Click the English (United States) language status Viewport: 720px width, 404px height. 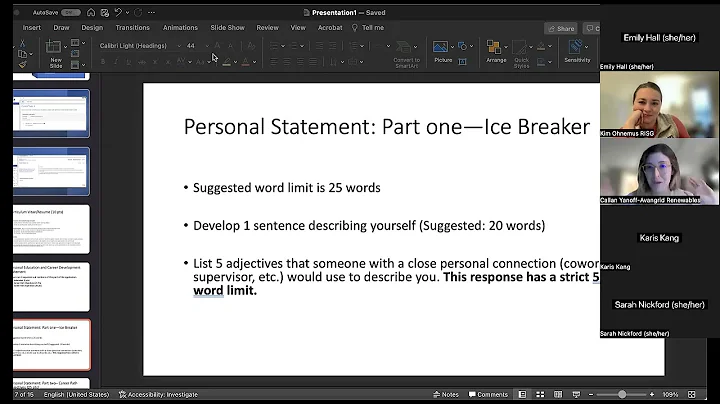76,394
